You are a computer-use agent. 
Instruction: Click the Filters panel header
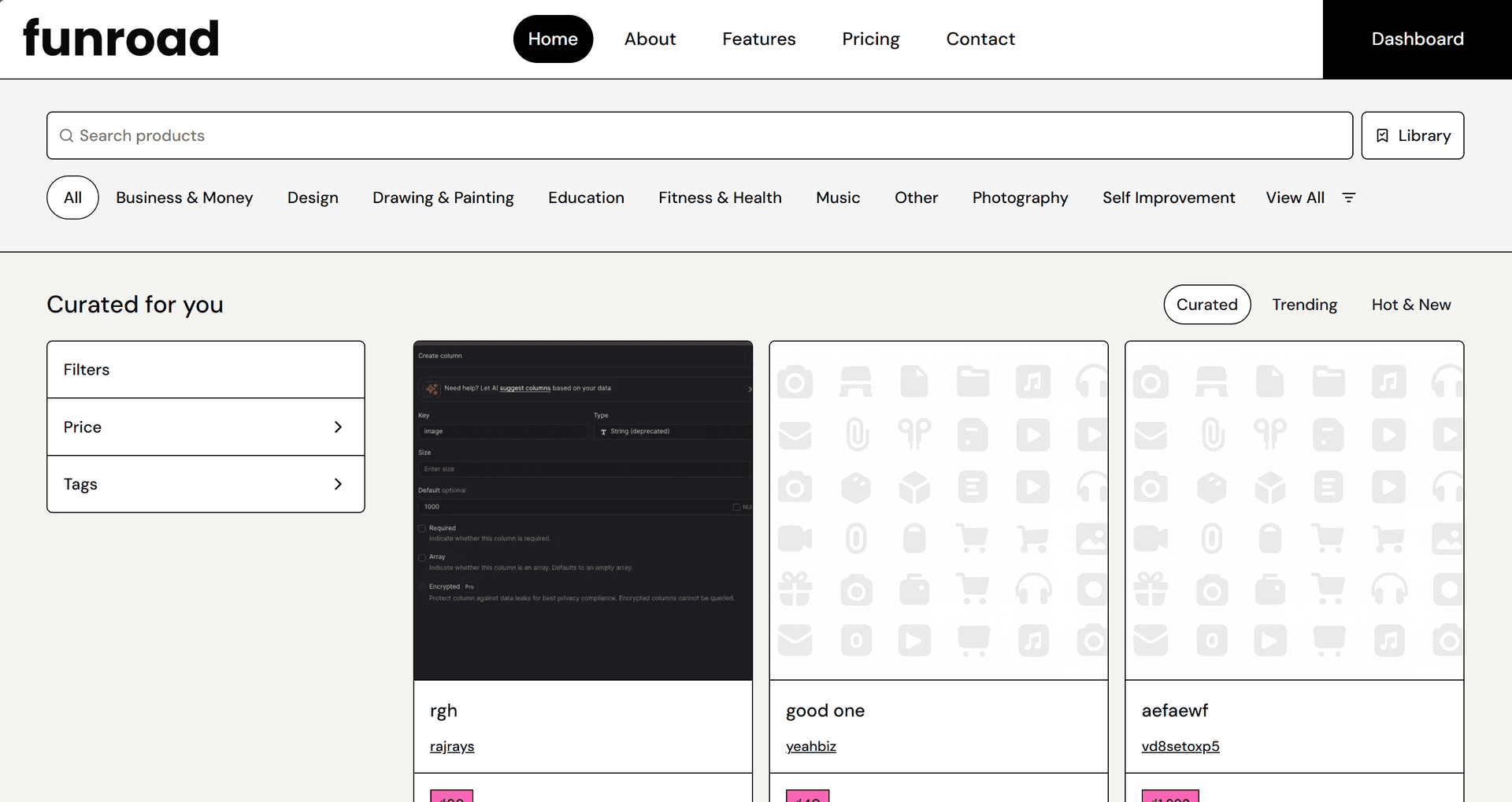click(x=206, y=369)
